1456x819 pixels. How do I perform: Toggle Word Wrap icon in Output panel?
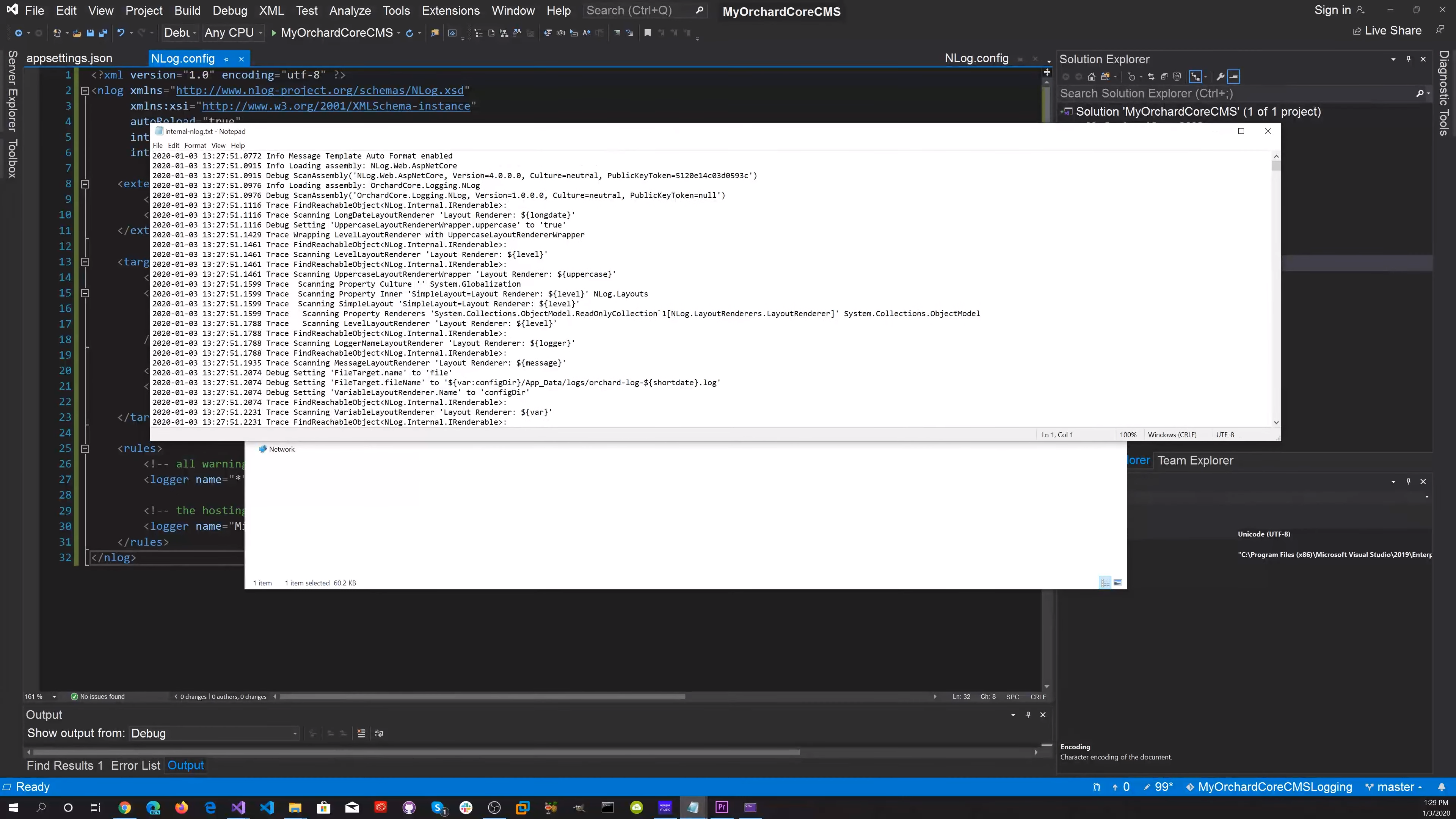tap(379, 733)
